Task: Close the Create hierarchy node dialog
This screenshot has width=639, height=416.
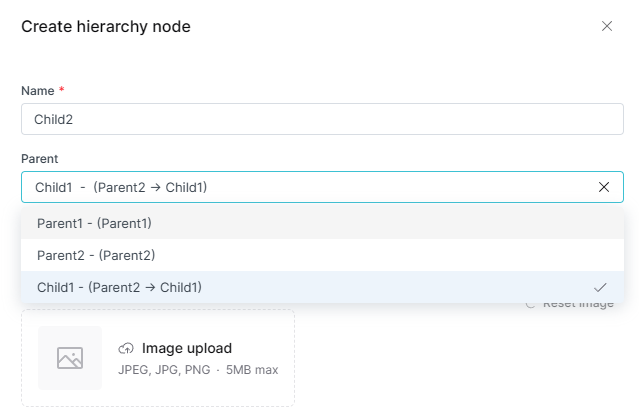Action: (606, 26)
